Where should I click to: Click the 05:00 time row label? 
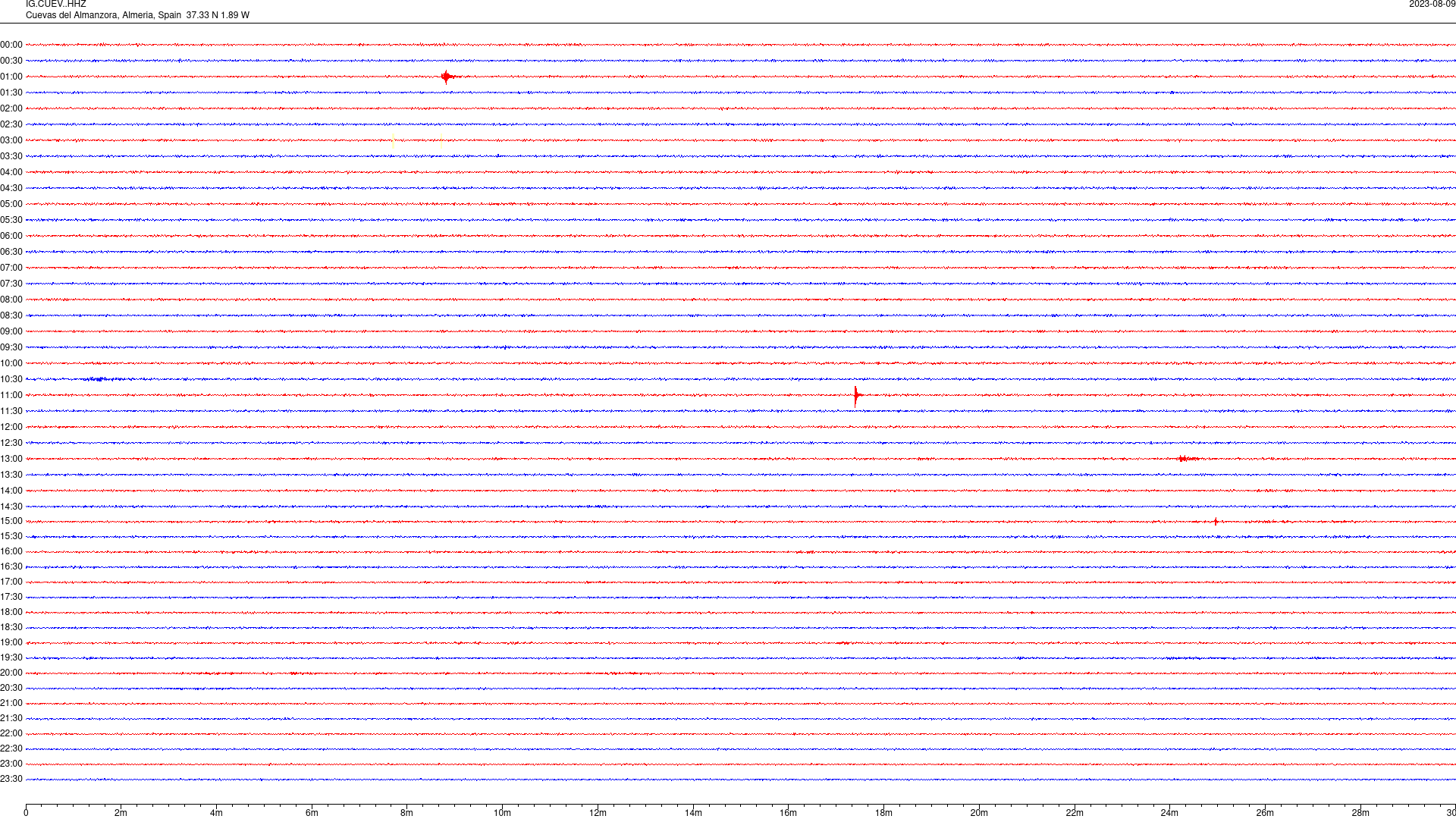coord(11,204)
